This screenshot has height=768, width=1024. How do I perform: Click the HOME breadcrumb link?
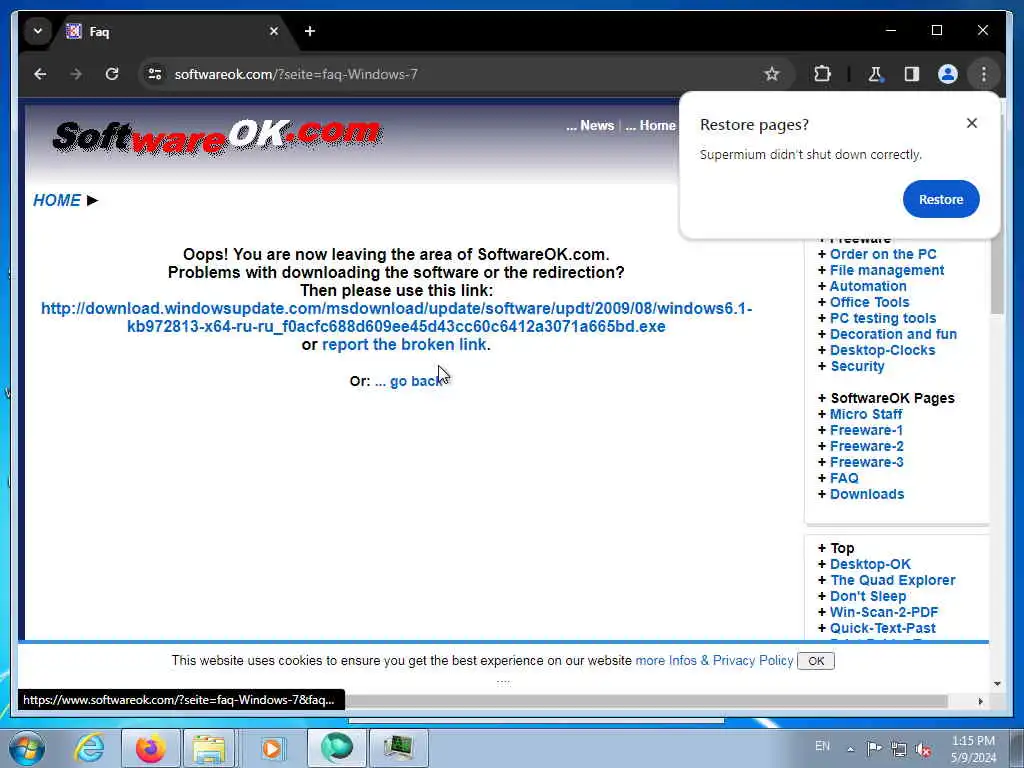click(x=57, y=200)
